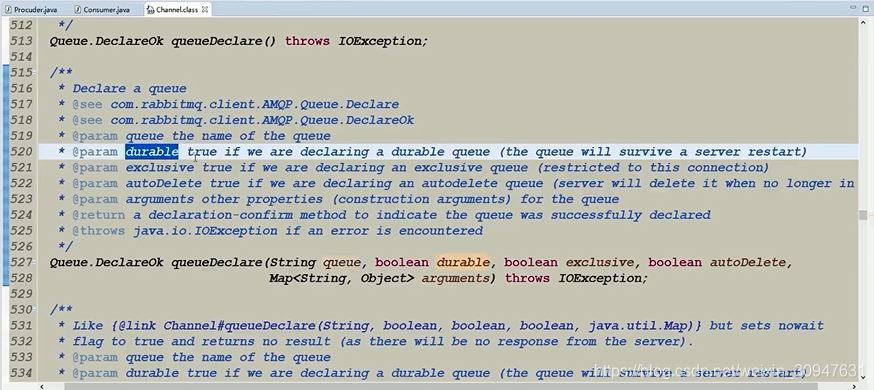Click line number 527 in the gutter
874x390 pixels.
[21, 262]
